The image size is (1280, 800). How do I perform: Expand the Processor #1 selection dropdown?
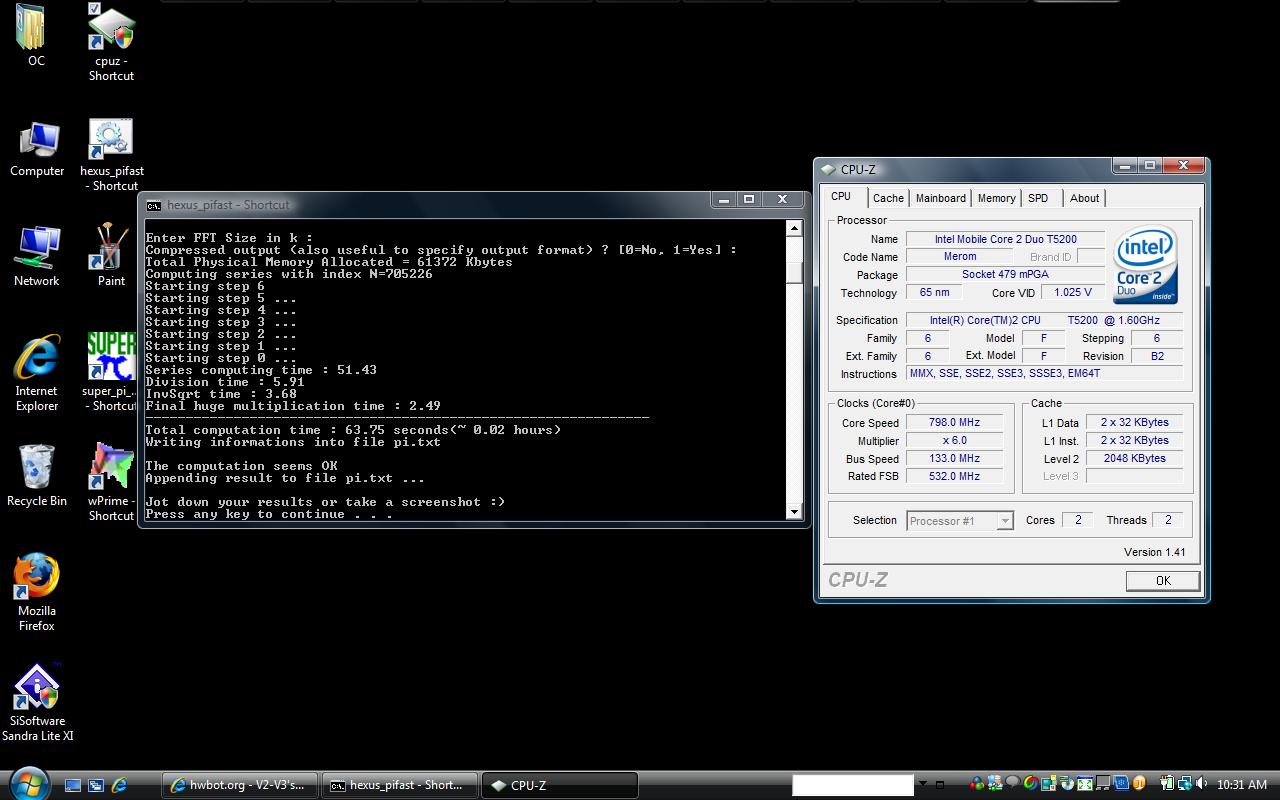tap(1005, 521)
